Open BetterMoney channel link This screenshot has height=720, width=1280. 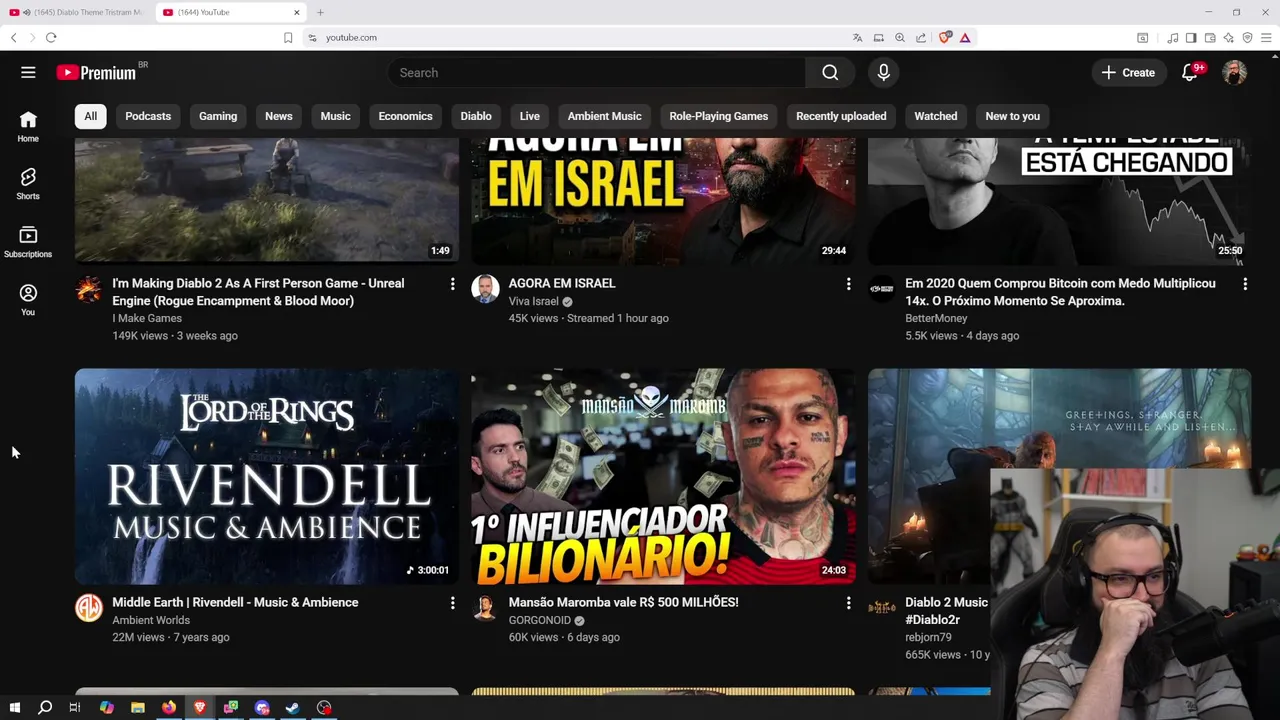click(936, 318)
